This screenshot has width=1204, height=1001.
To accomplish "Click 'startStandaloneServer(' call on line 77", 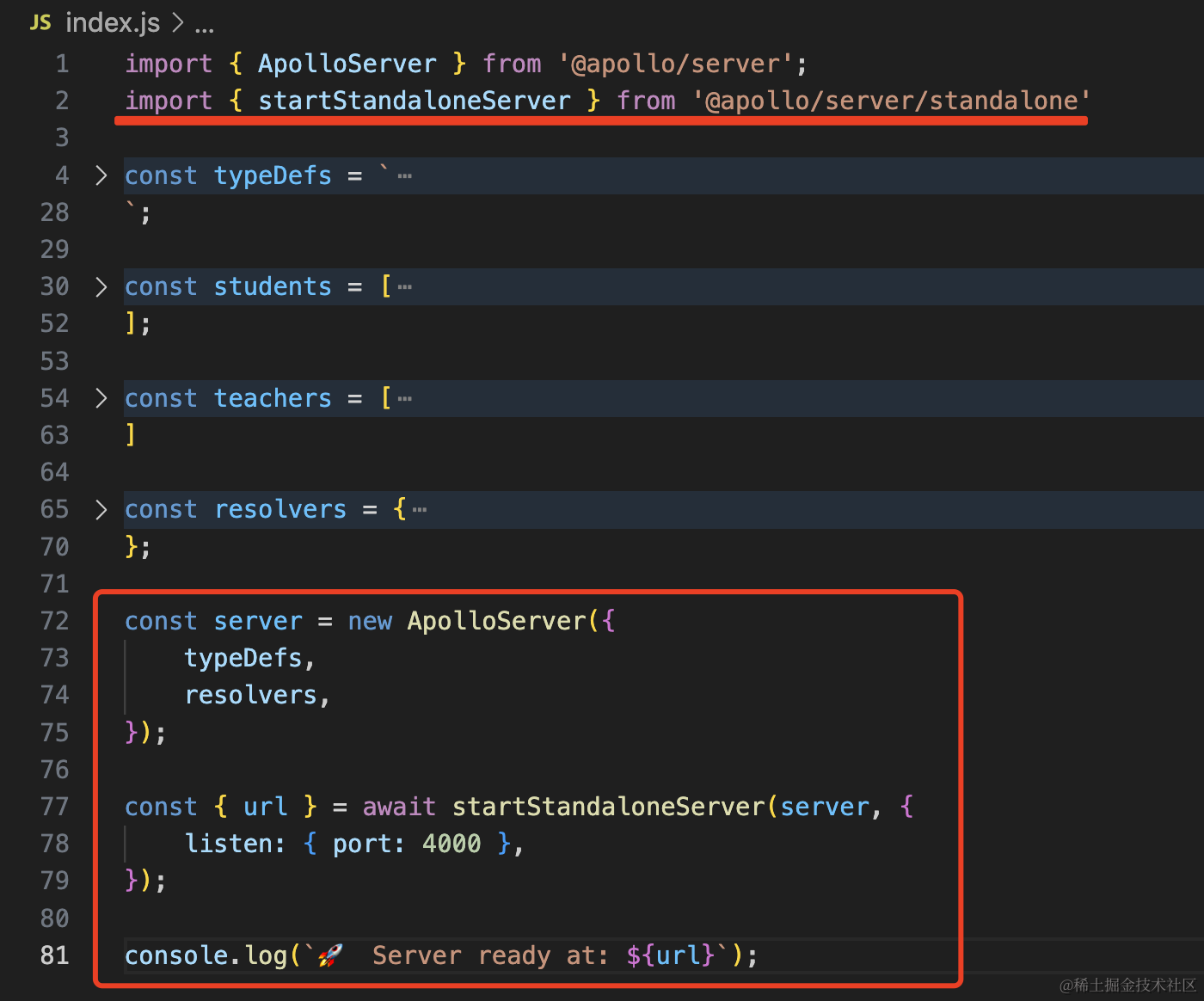I will (x=615, y=807).
